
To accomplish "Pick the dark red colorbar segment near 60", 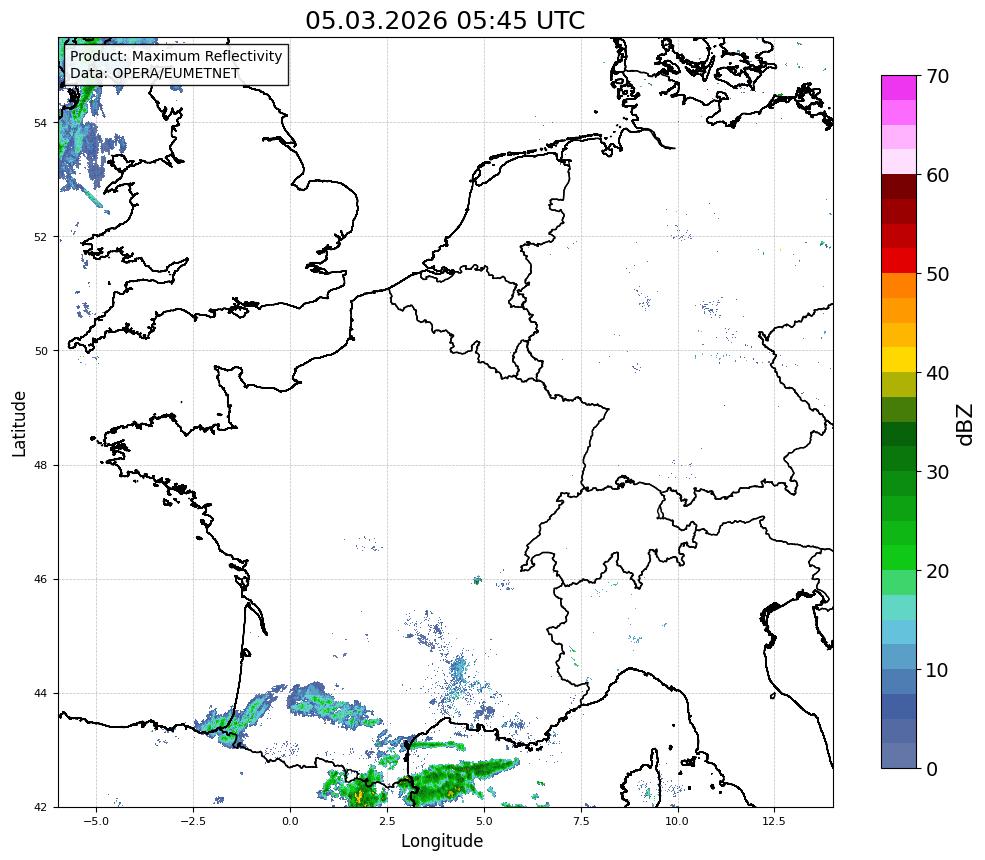I will point(899,187).
